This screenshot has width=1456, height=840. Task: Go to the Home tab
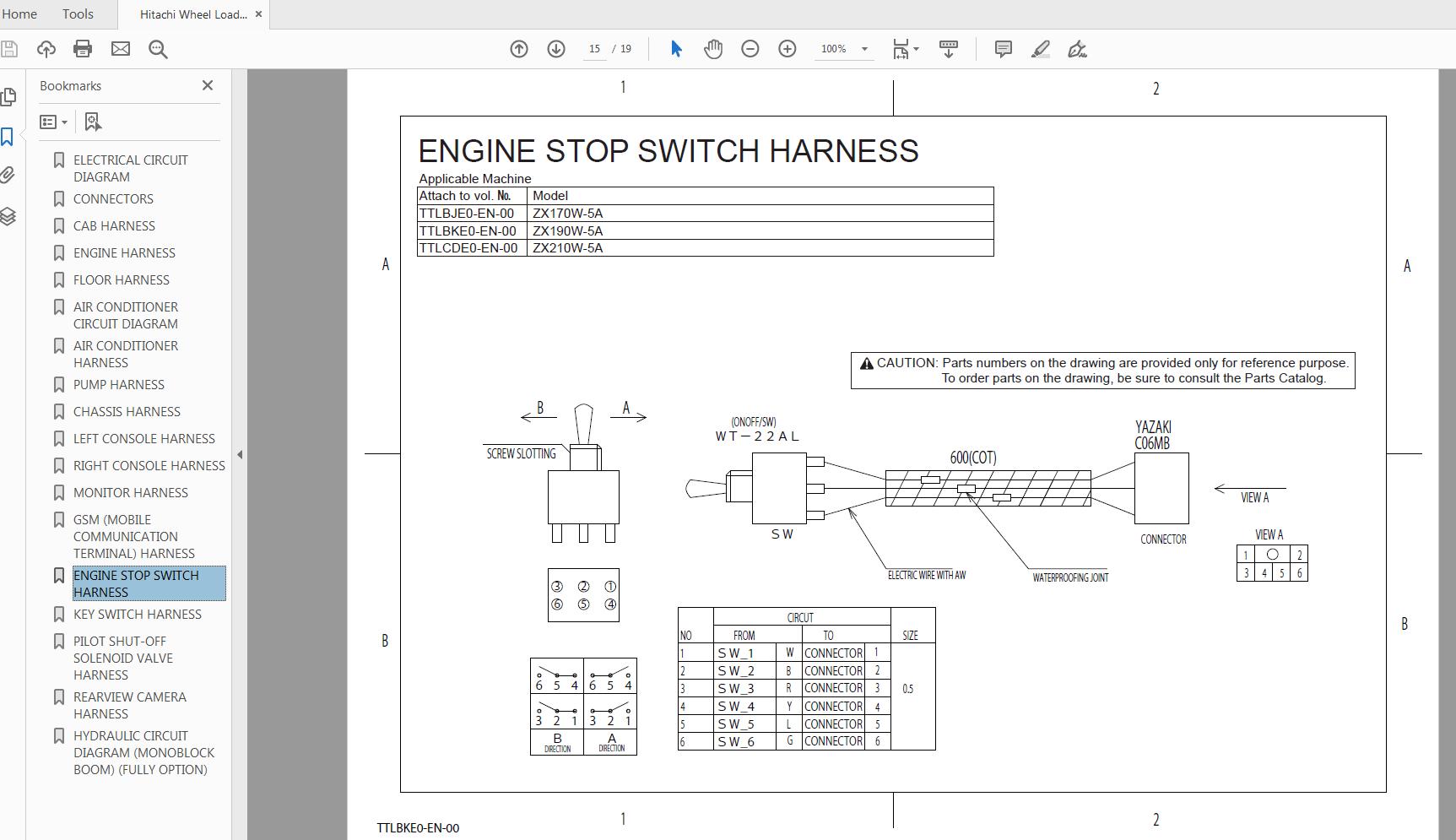[19, 14]
